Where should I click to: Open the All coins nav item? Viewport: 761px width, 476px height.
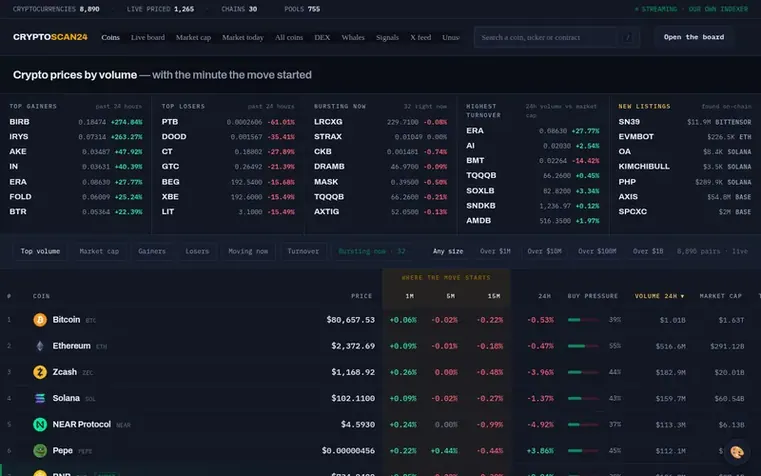coord(289,37)
